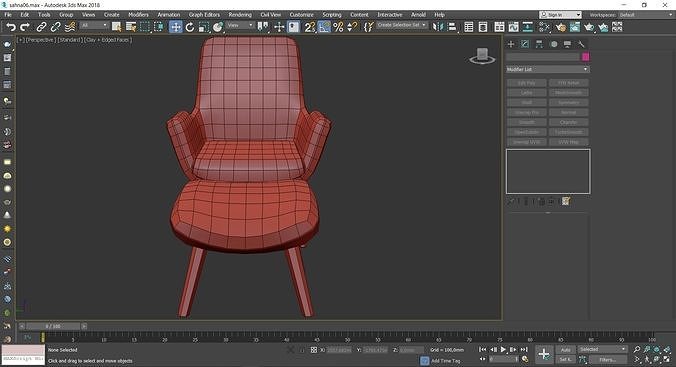Screen dimensions: 676x367
Task: Open the Create Selection Set dropdown
Action: (x=401, y=25)
